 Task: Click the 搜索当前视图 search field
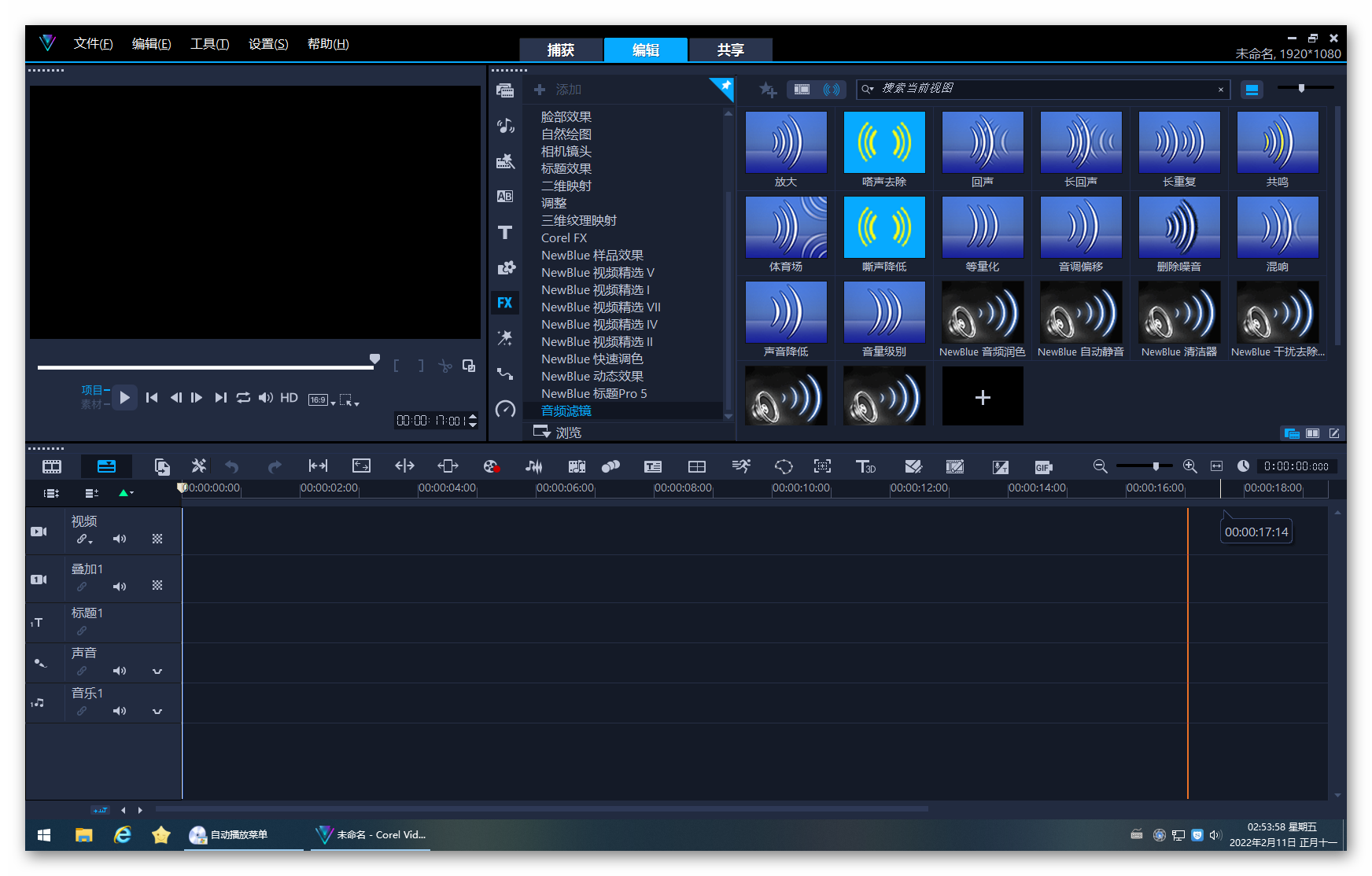1043,89
